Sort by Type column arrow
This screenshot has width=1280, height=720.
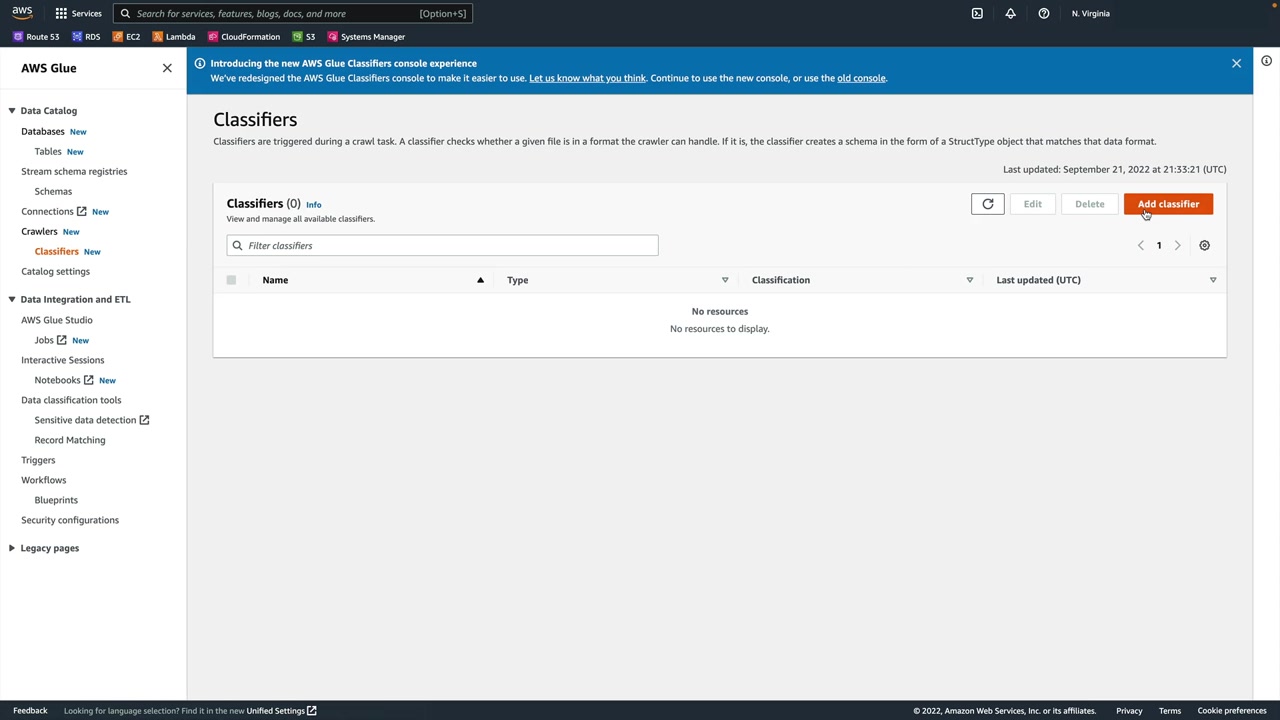[725, 280]
